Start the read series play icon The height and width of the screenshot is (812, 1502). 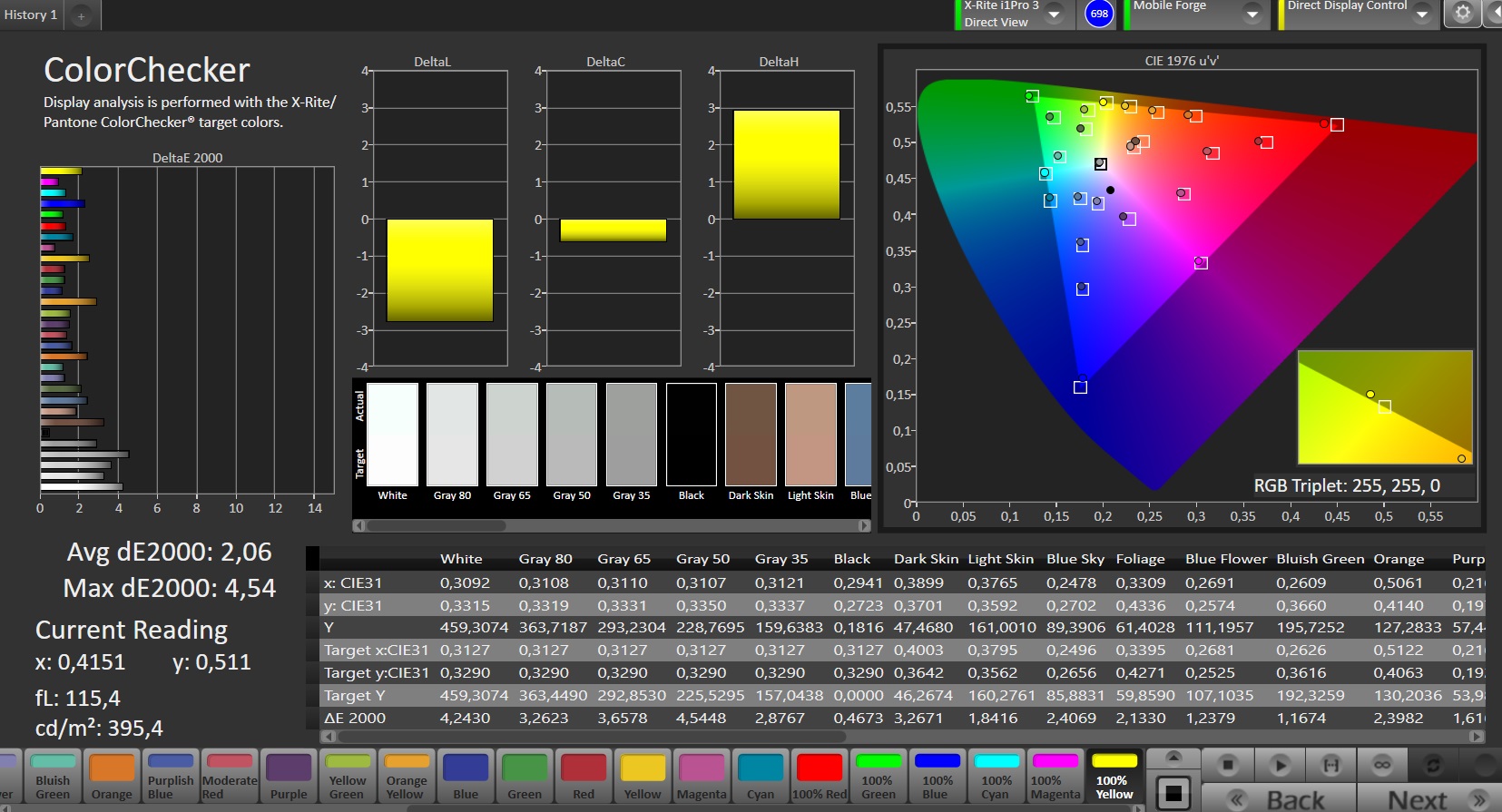1280,765
